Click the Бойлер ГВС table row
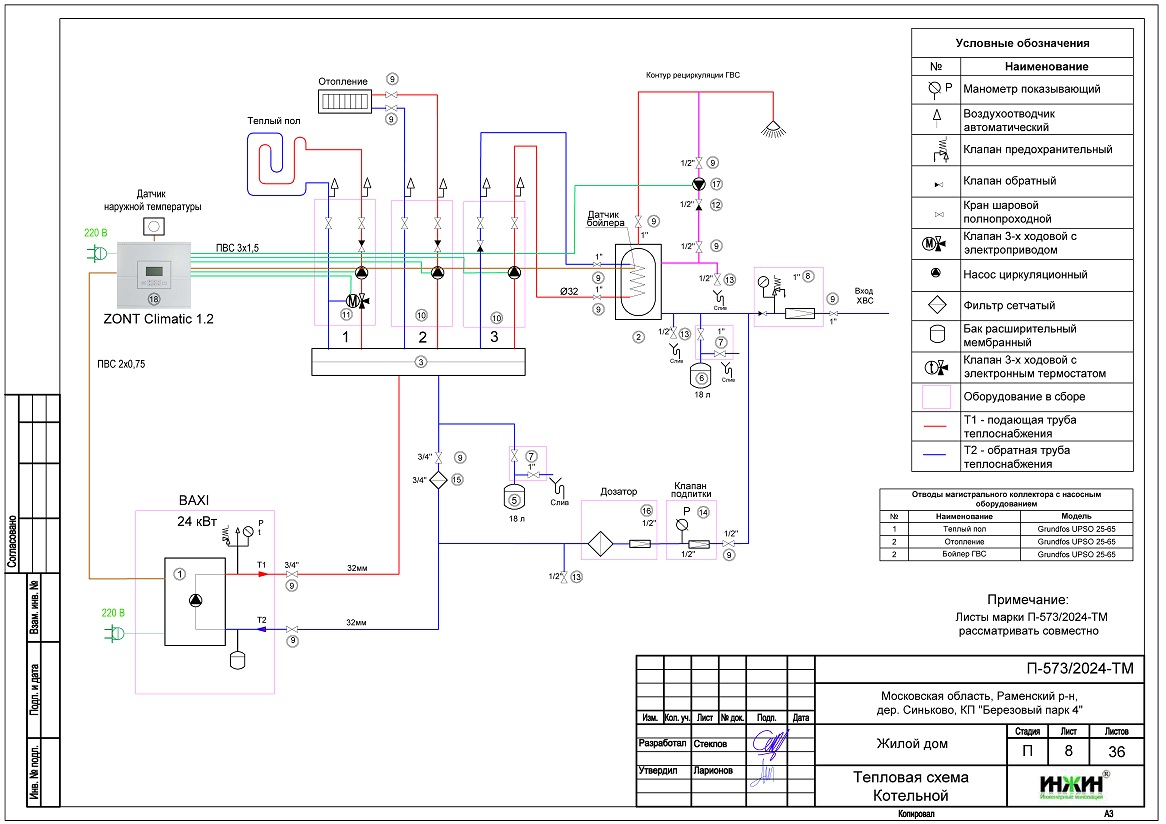The height and width of the screenshot is (824, 1166). [1005, 553]
